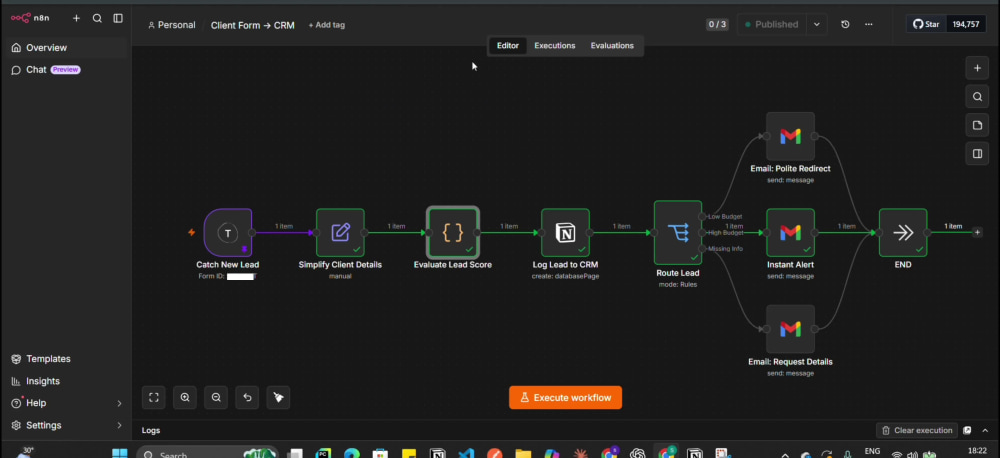This screenshot has height=458, width=1000.
Task: Open the Overview page
Action: (66, 48)
